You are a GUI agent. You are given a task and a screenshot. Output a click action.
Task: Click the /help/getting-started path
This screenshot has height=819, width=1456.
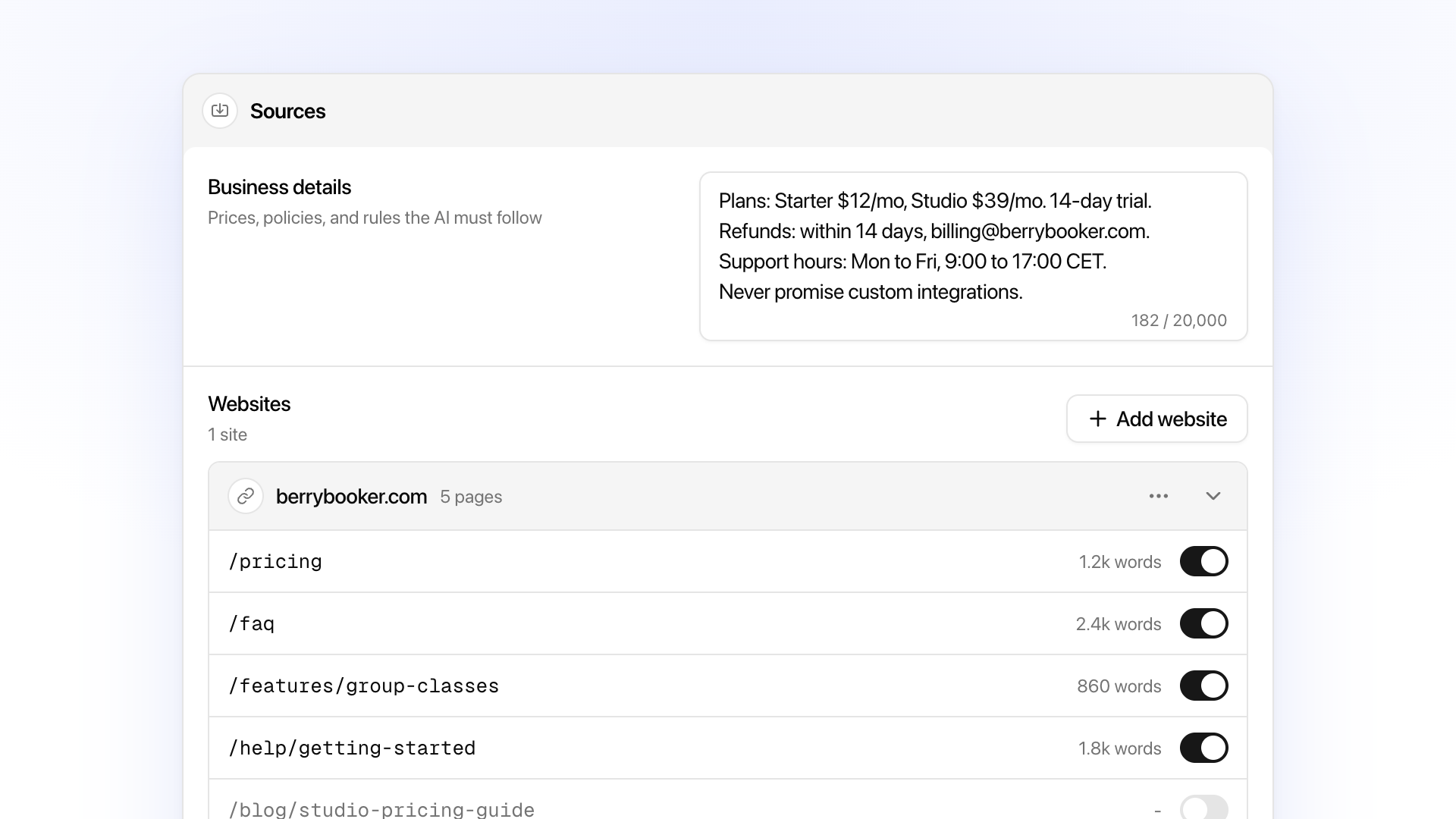pos(353,748)
